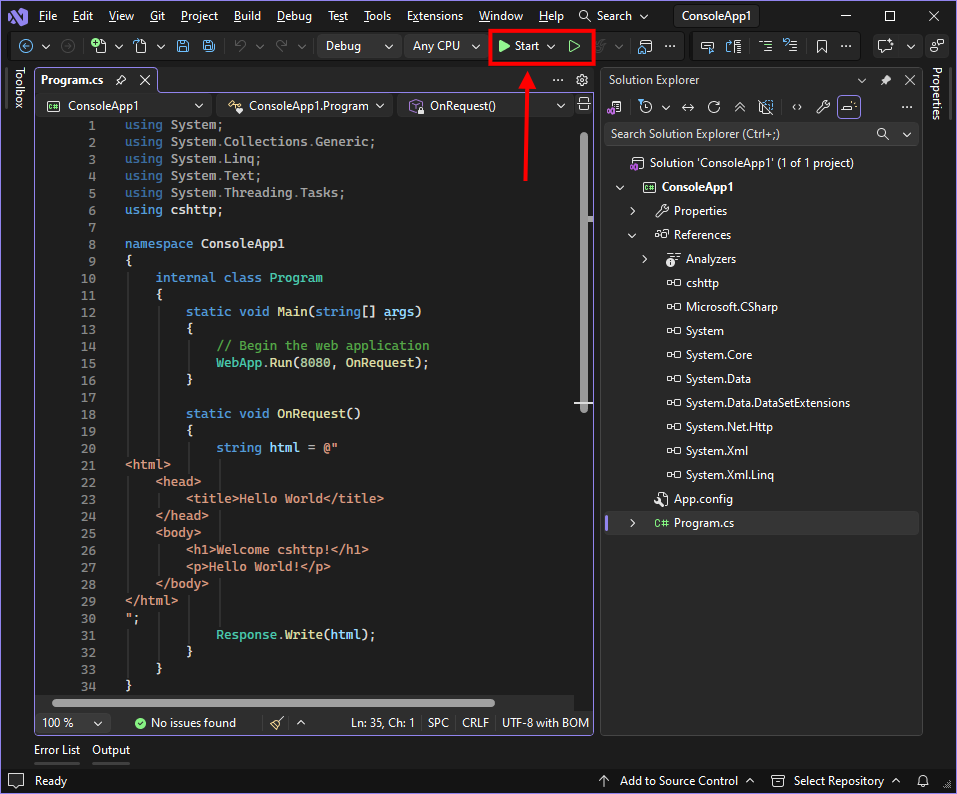Click the Open File toolbar icon
Image resolution: width=957 pixels, height=794 pixels.
click(140, 46)
